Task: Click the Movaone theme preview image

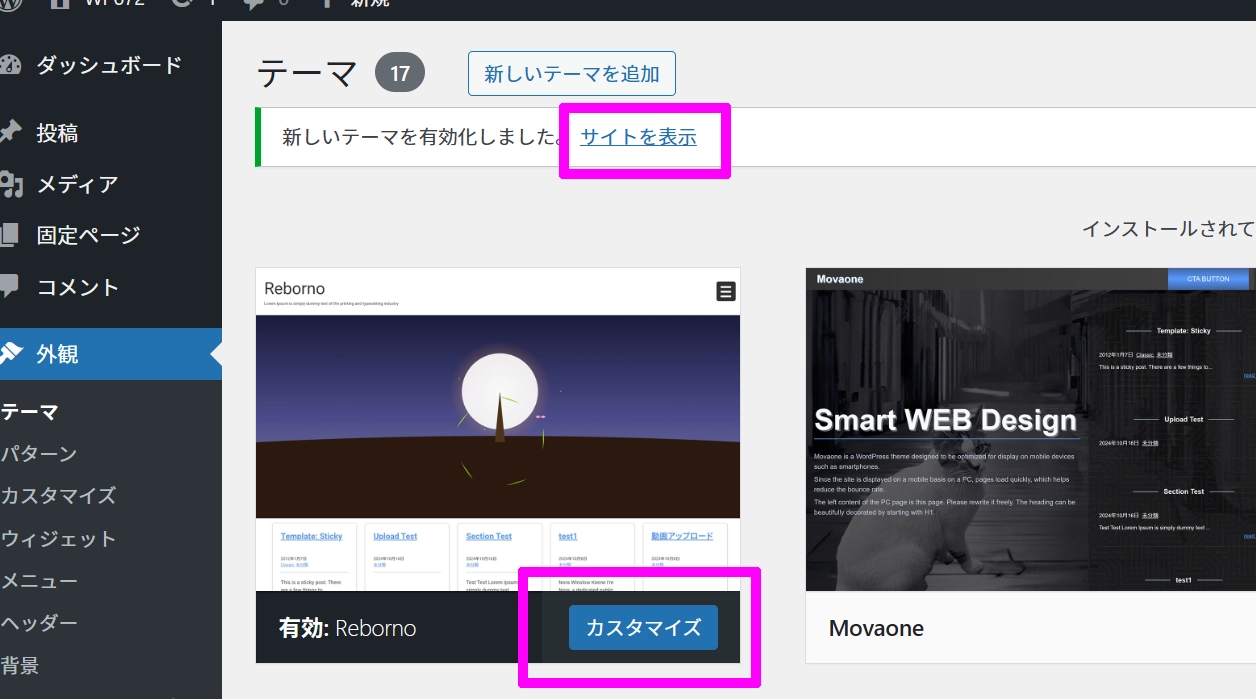Action: [x=1030, y=430]
